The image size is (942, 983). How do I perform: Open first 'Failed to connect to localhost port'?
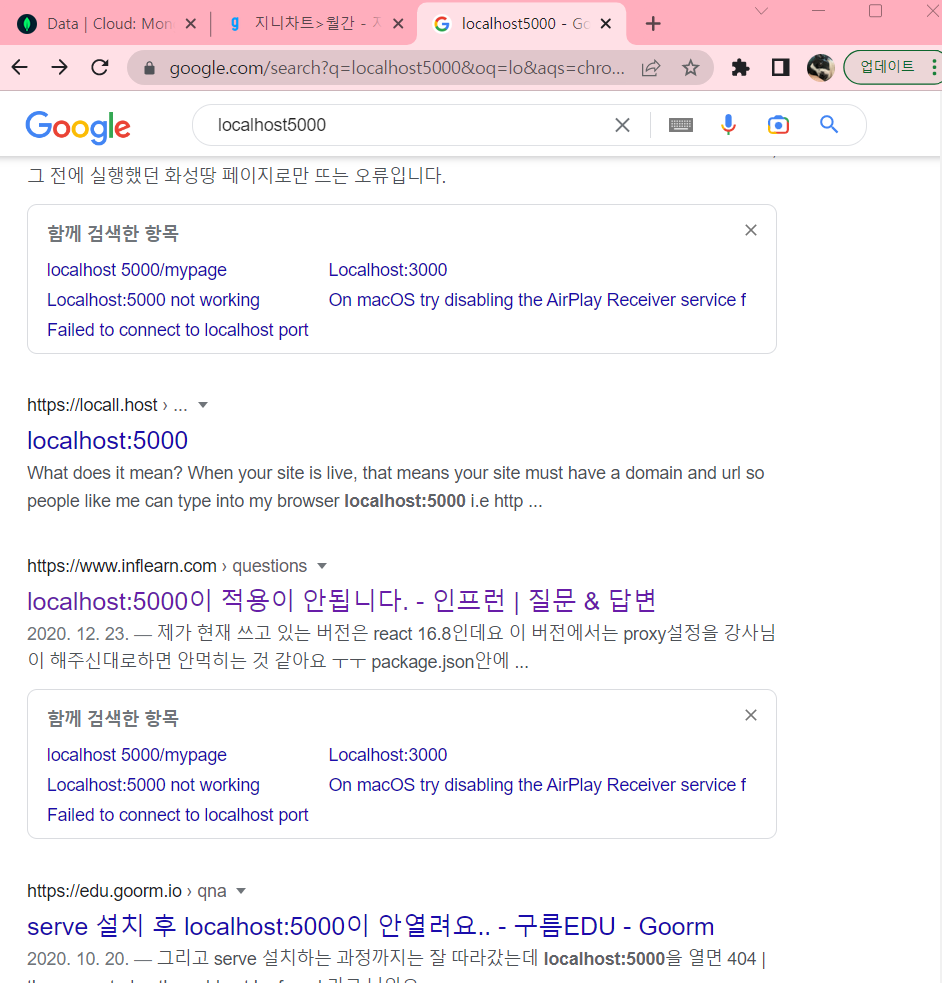pyautogui.click(x=177, y=330)
